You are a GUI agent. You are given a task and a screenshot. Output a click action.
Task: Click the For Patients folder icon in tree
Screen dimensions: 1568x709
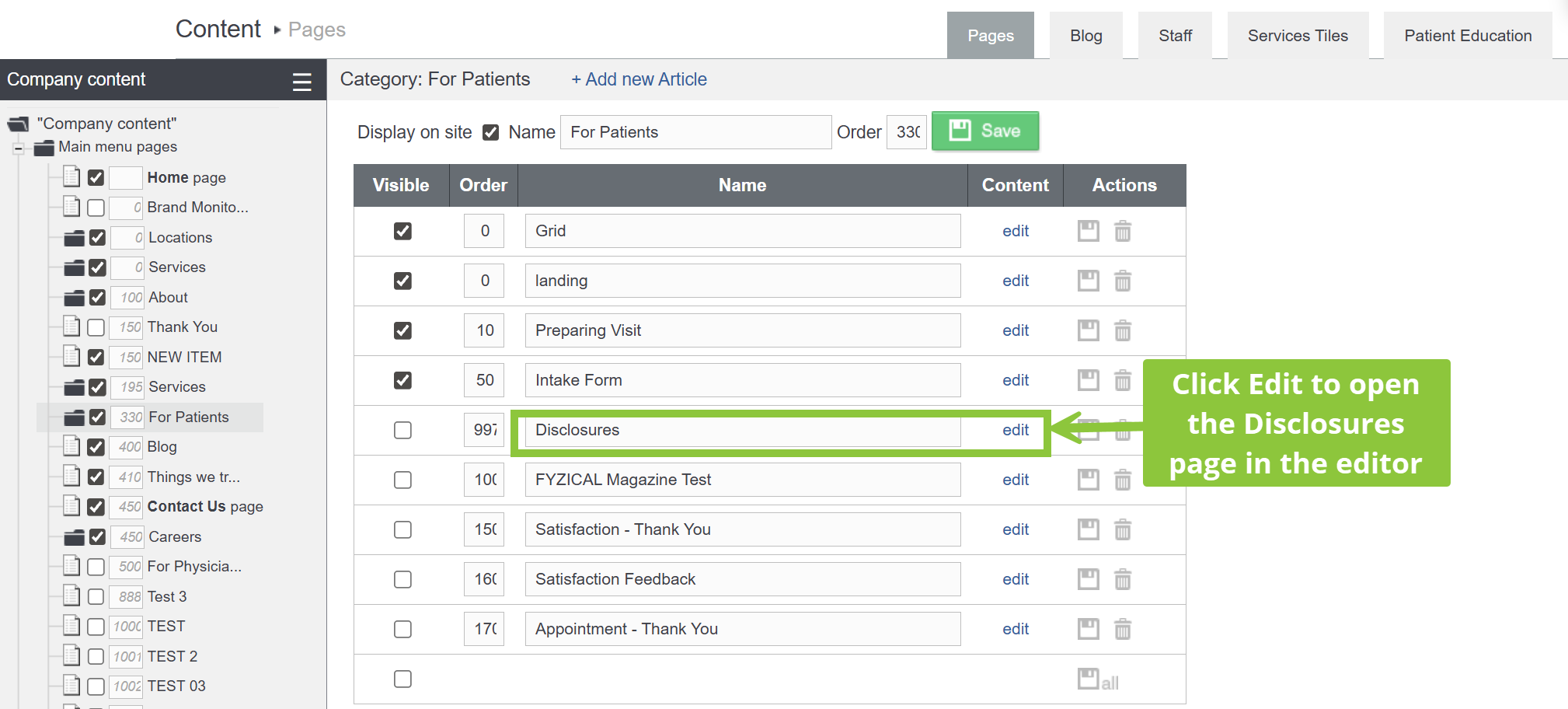point(74,417)
